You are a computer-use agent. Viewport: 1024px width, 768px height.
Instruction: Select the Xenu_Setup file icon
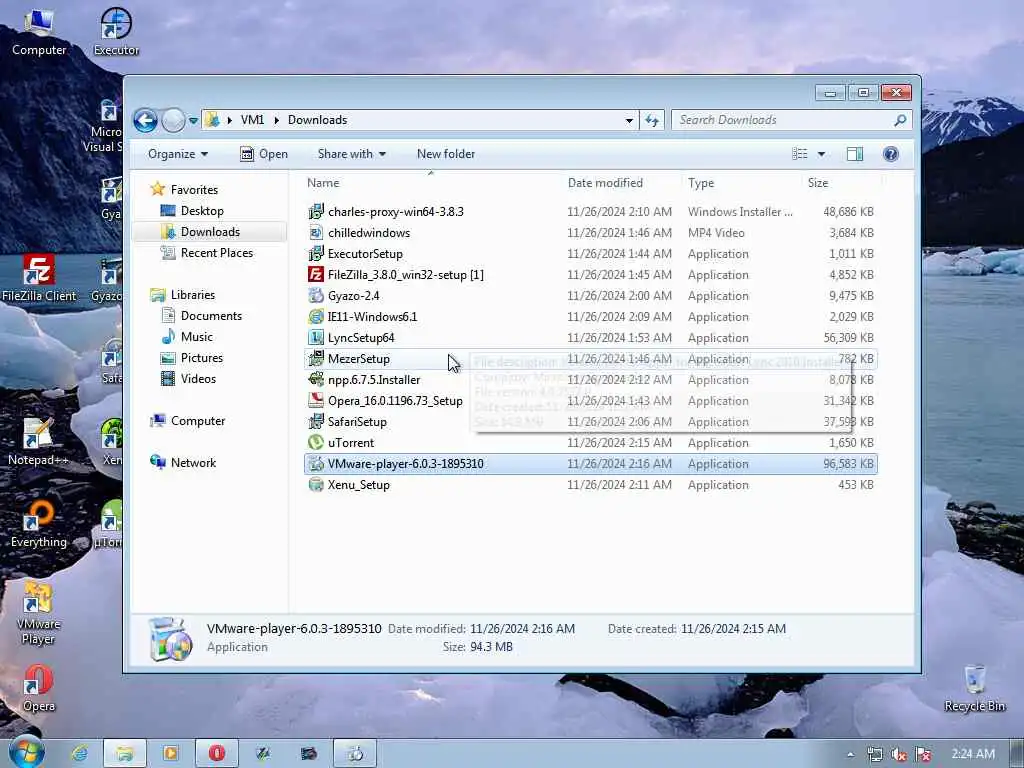[x=316, y=485]
